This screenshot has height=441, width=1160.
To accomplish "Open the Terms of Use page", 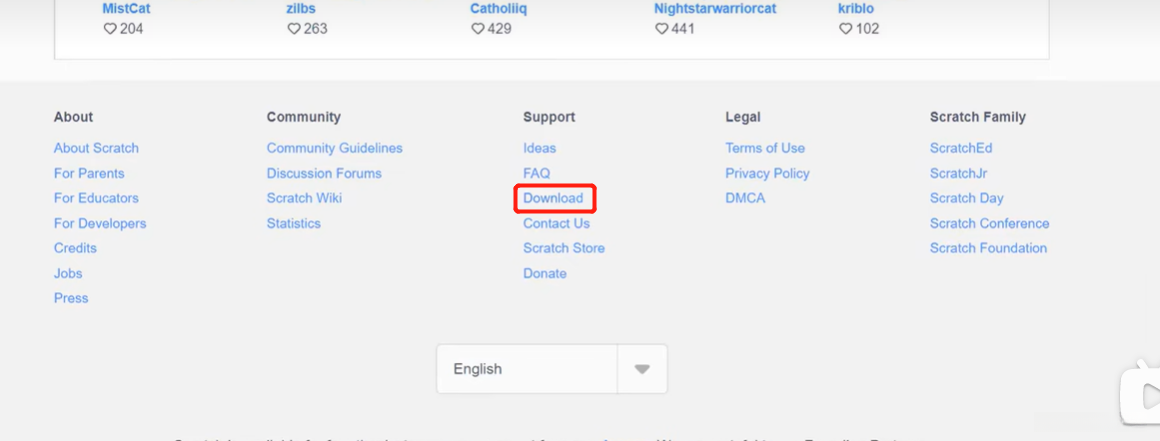I will click(765, 148).
